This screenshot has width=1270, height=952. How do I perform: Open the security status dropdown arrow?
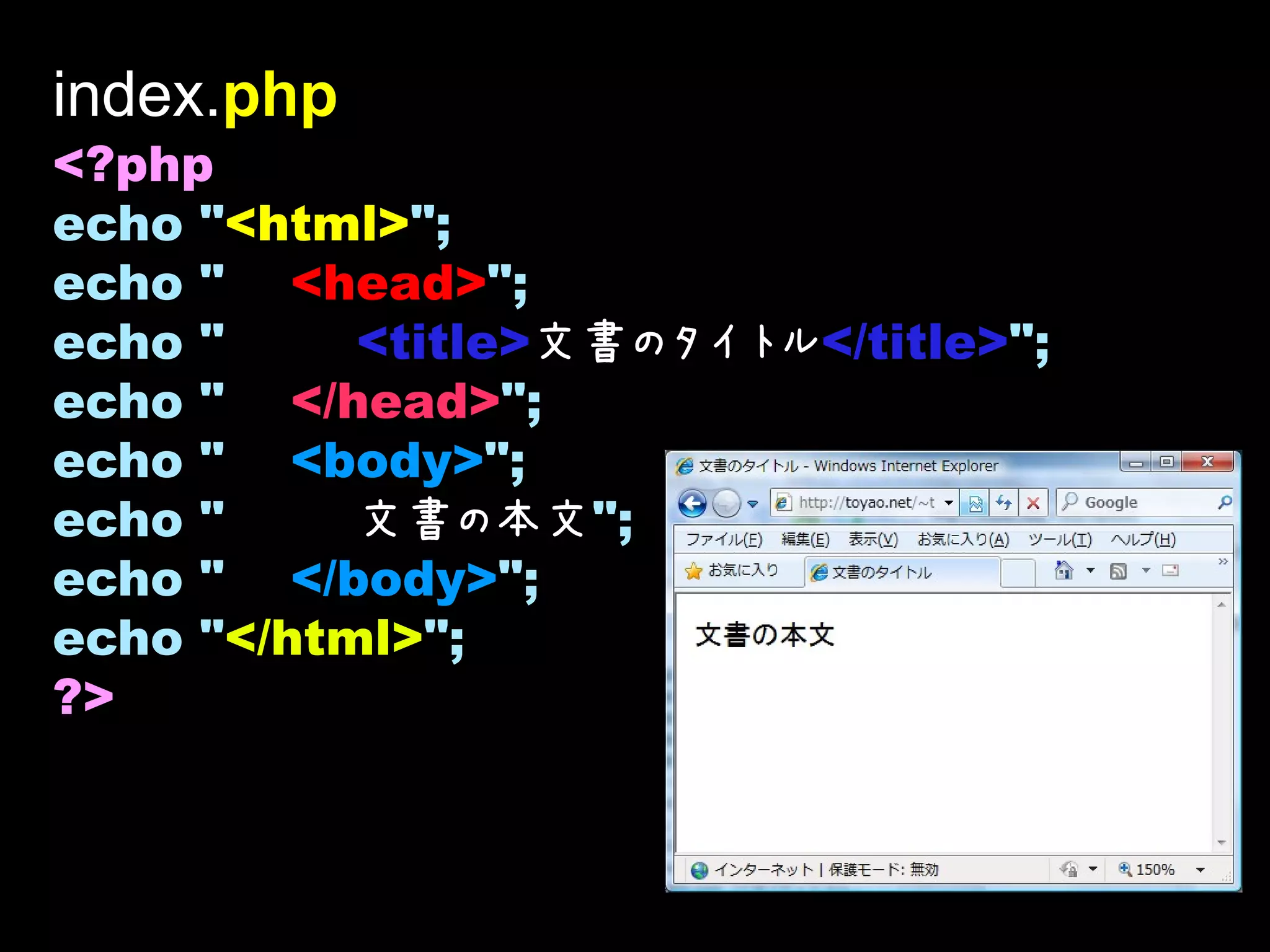[x=1093, y=869]
